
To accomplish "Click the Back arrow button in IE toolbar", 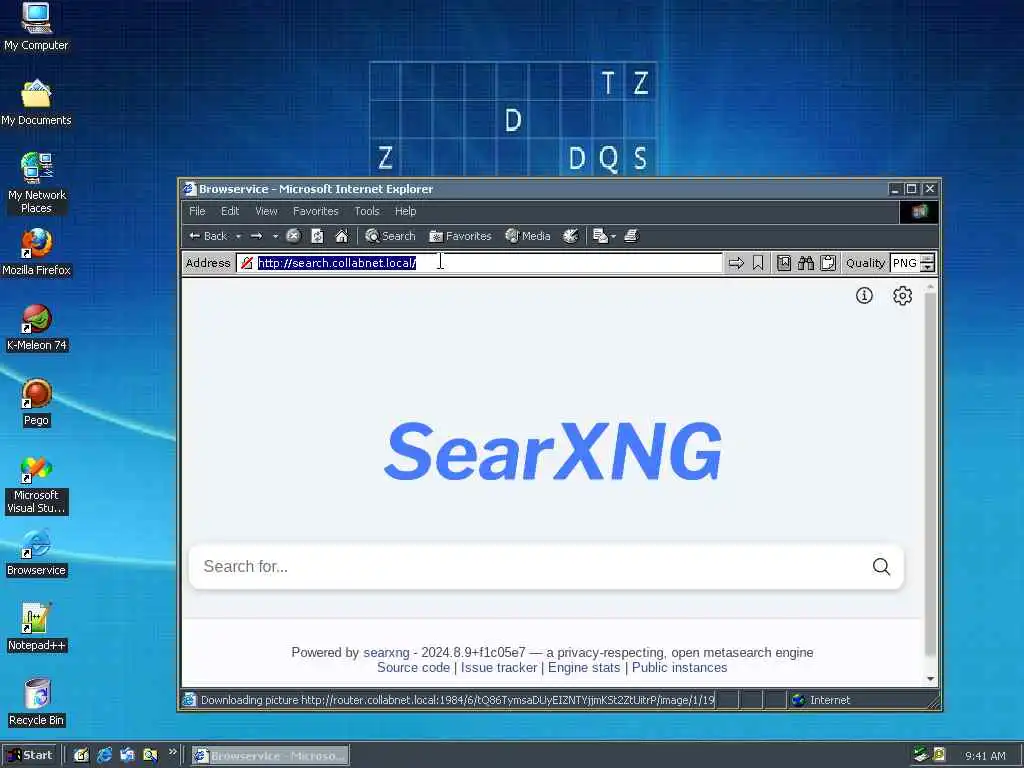I will point(208,236).
